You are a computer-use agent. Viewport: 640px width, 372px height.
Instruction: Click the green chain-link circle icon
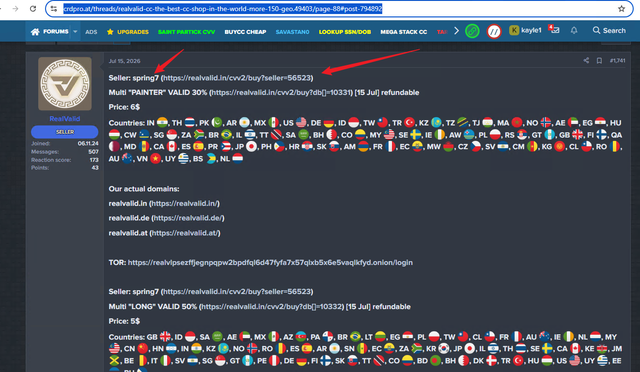[472, 31]
